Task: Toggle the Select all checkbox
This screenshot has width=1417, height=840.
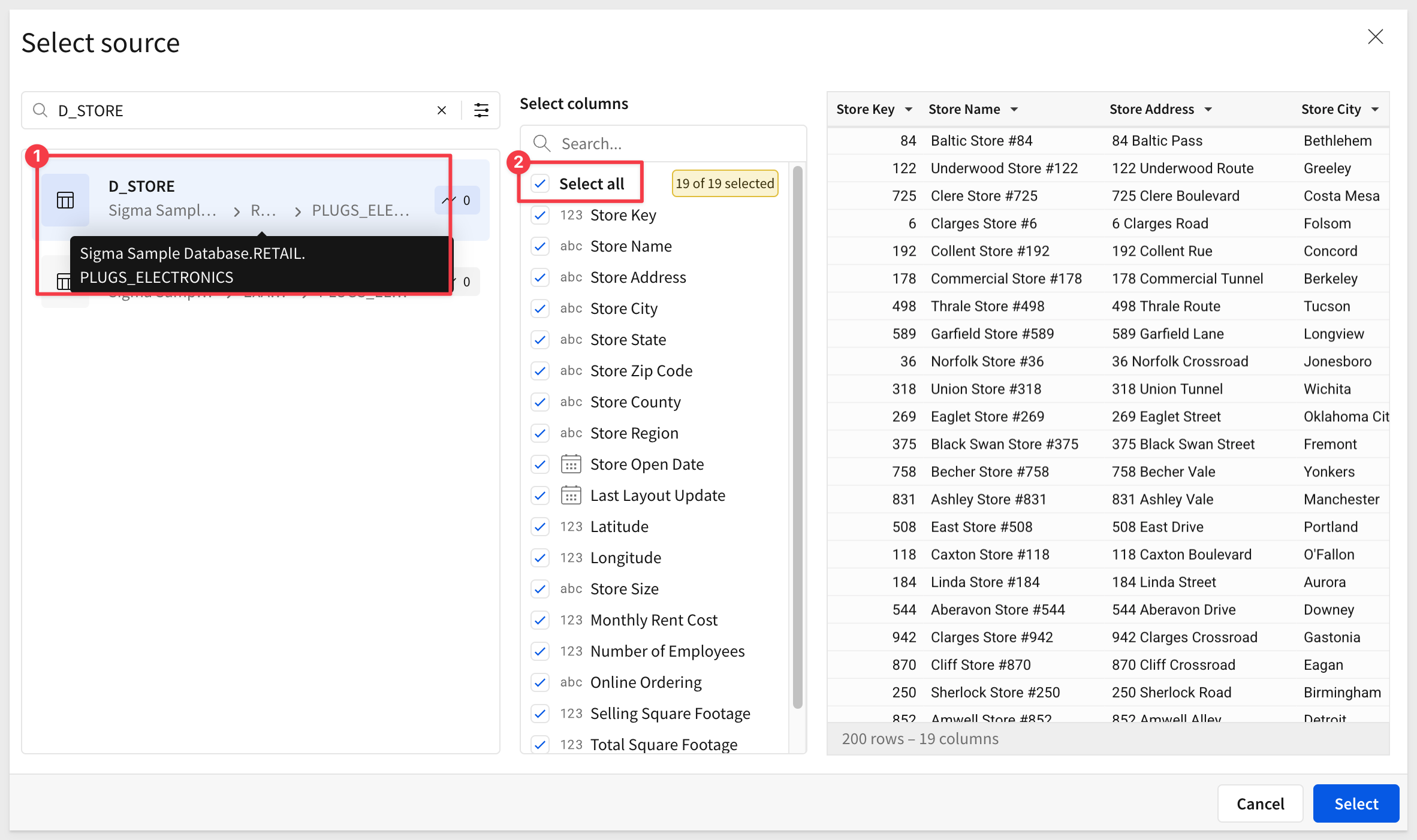Action: tap(540, 183)
